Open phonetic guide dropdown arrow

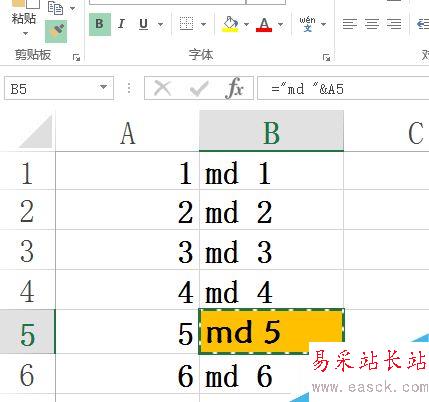323,24
